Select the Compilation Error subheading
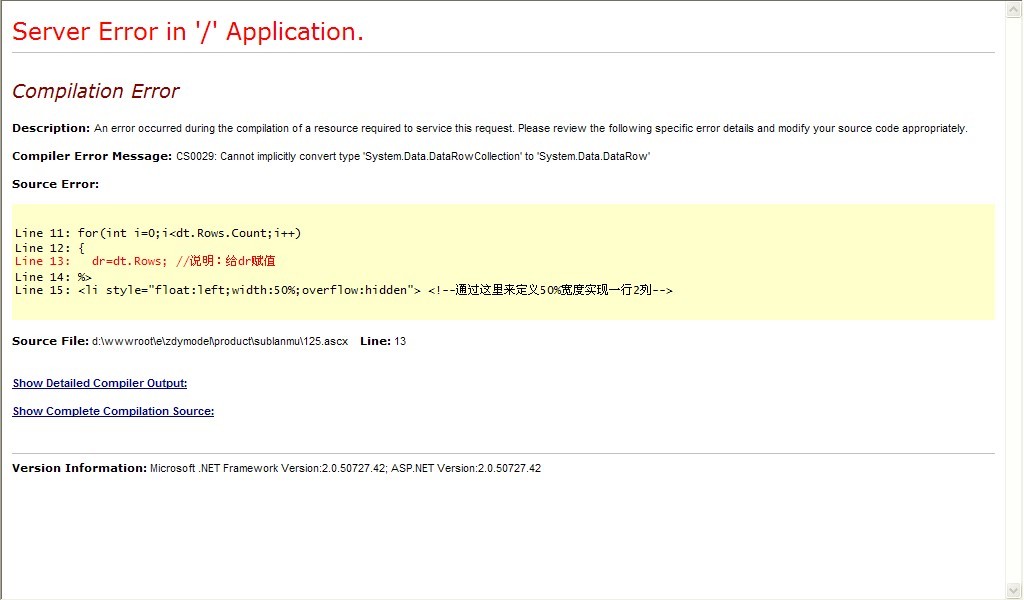 click(95, 91)
